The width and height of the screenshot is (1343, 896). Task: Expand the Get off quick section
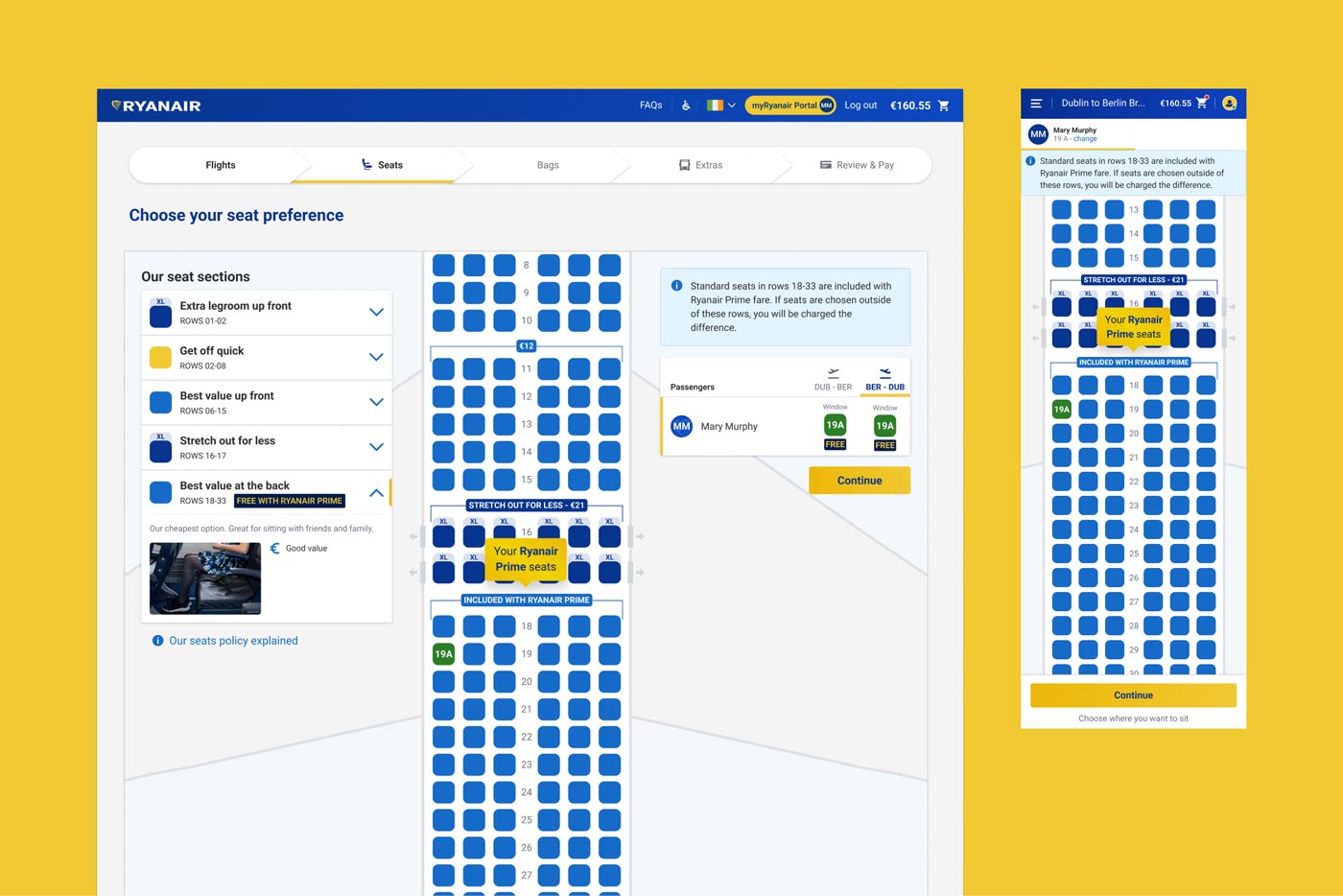pyautogui.click(x=376, y=358)
